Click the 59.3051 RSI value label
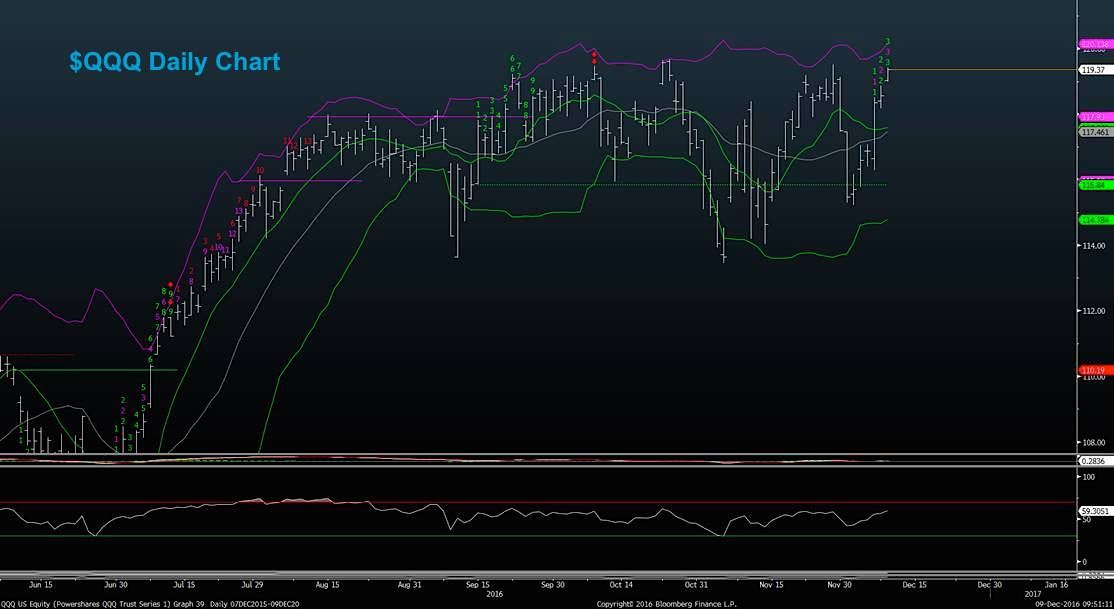 point(1096,511)
